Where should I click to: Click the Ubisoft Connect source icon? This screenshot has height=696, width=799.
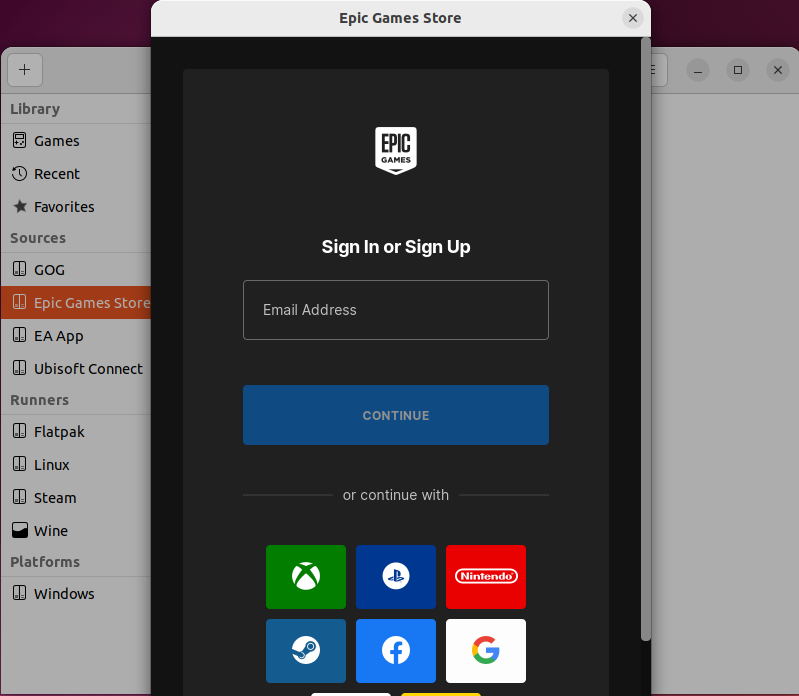click(x=19, y=368)
